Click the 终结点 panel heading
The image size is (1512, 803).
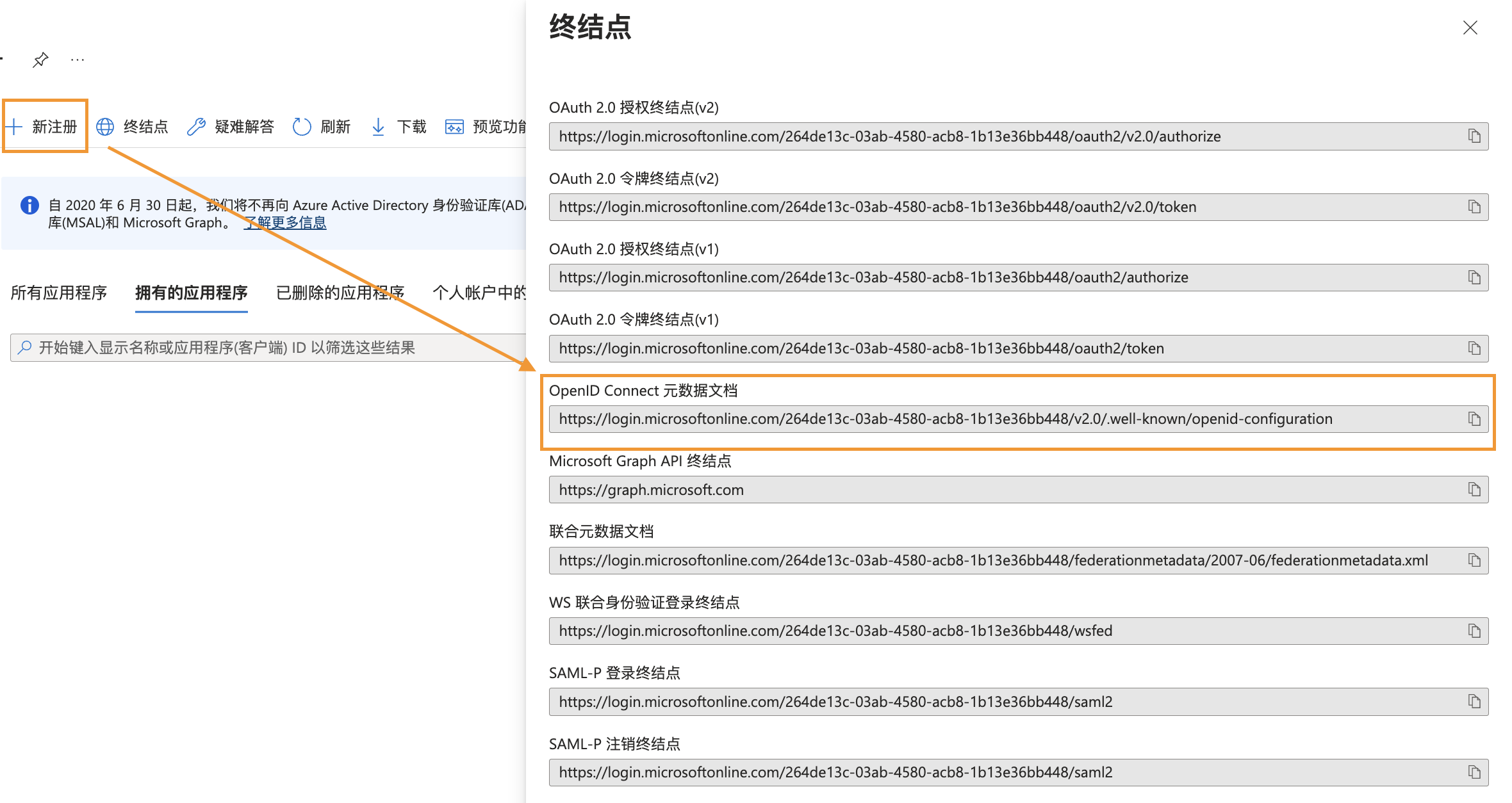coord(590,28)
